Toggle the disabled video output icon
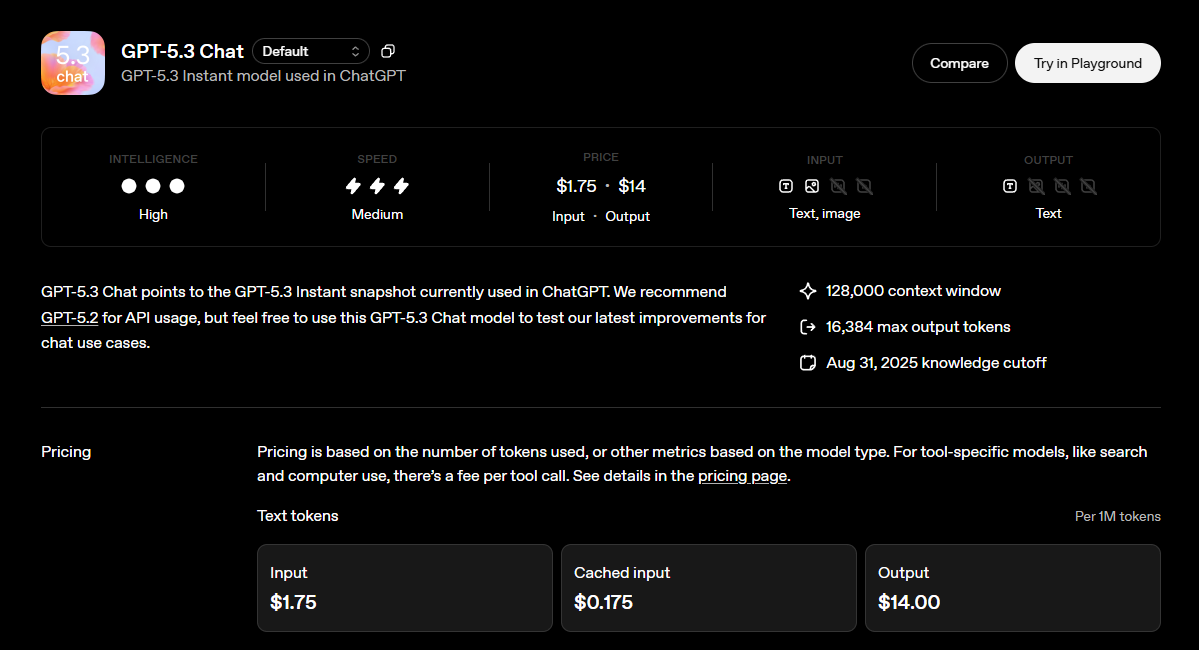 (1089, 186)
